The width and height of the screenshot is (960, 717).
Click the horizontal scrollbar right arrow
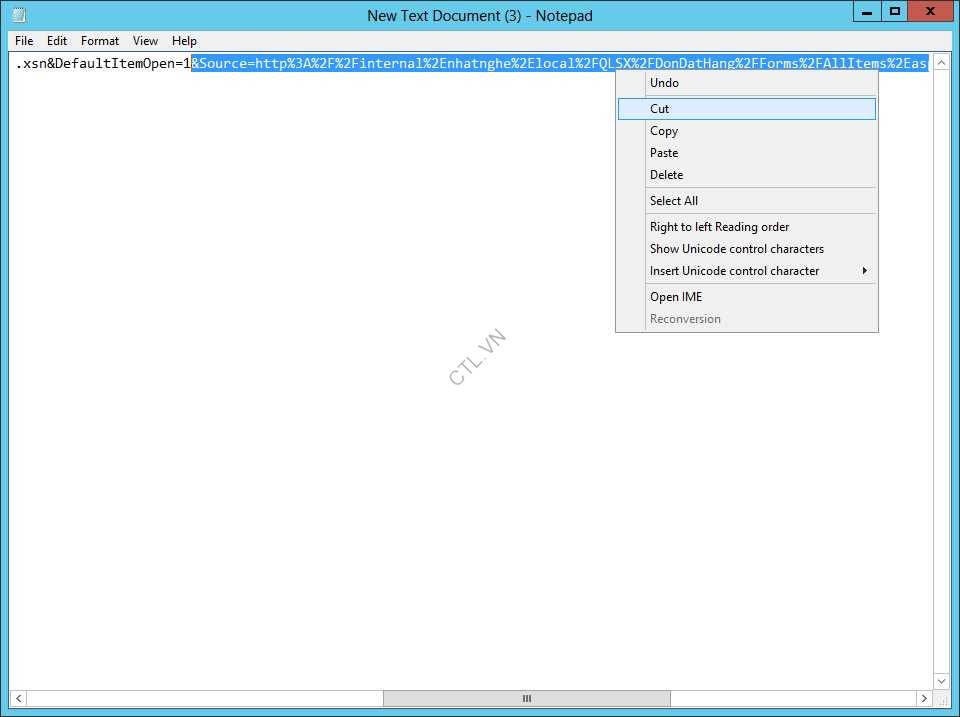pos(923,699)
